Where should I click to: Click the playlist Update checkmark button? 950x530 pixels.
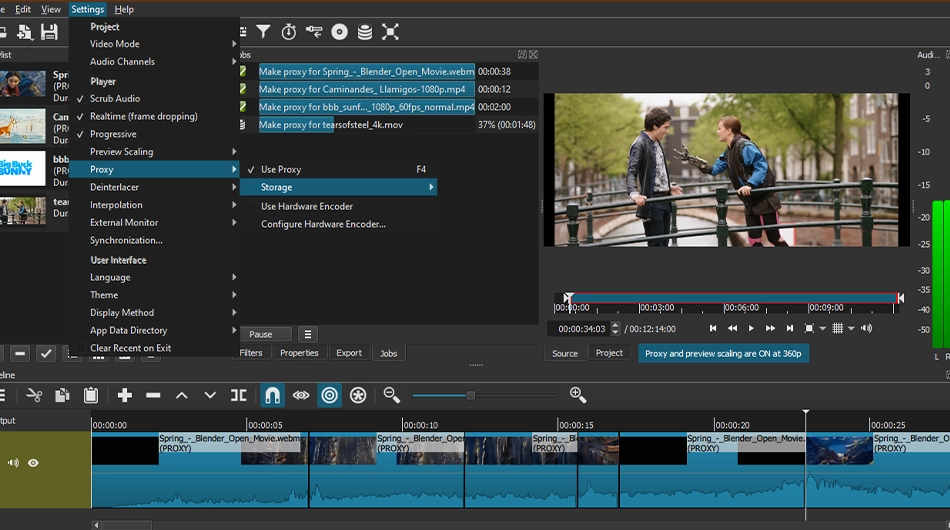click(x=46, y=353)
